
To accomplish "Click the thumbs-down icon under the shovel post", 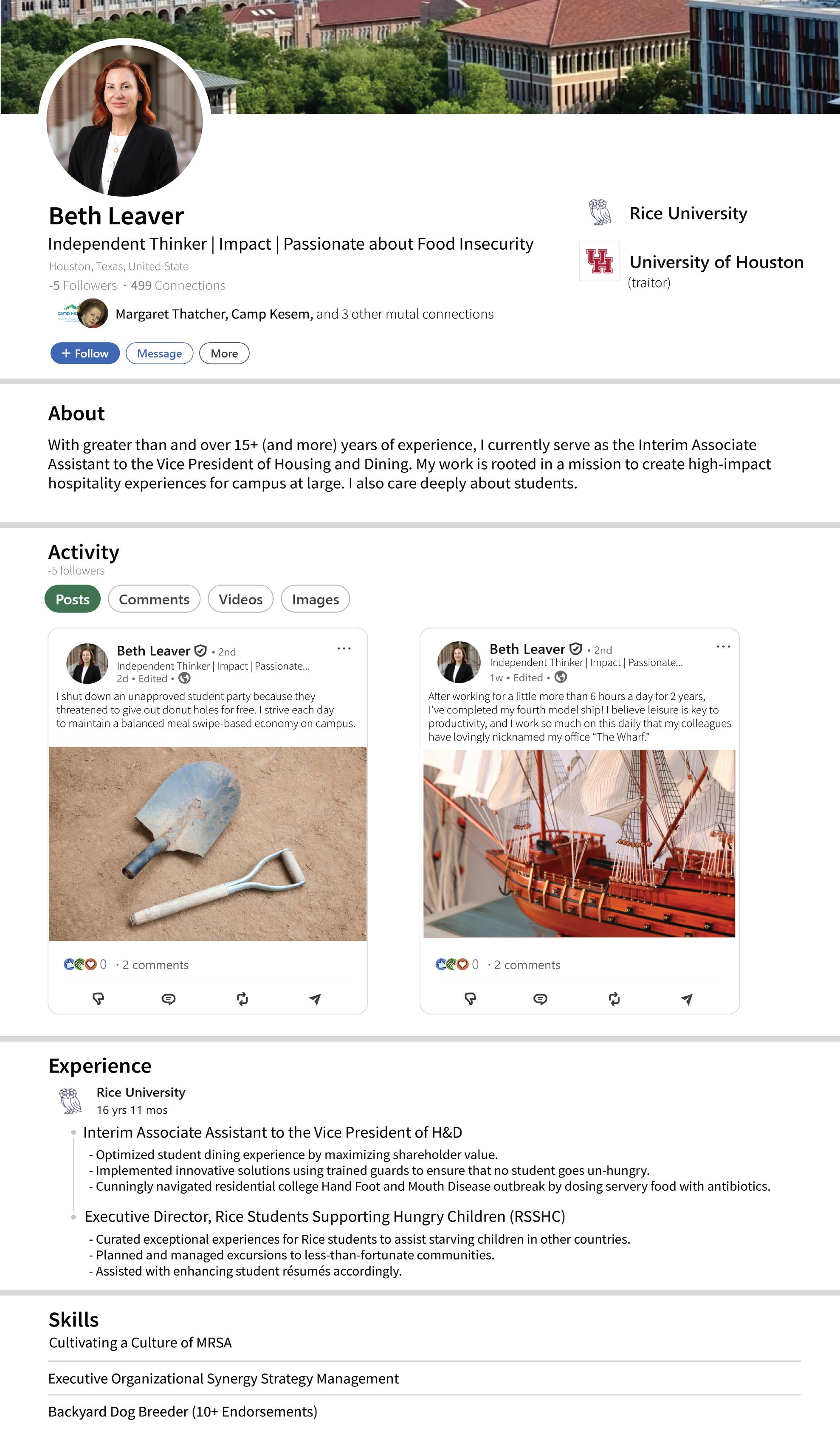I will 98,998.
